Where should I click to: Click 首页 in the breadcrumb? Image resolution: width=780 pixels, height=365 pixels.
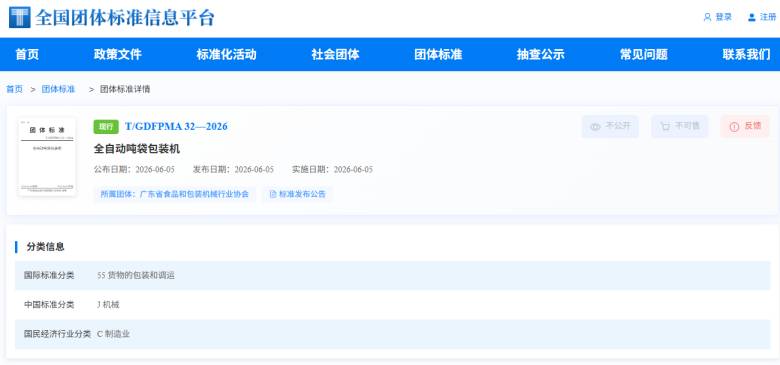pyautogui.click(x=14, y=89)
